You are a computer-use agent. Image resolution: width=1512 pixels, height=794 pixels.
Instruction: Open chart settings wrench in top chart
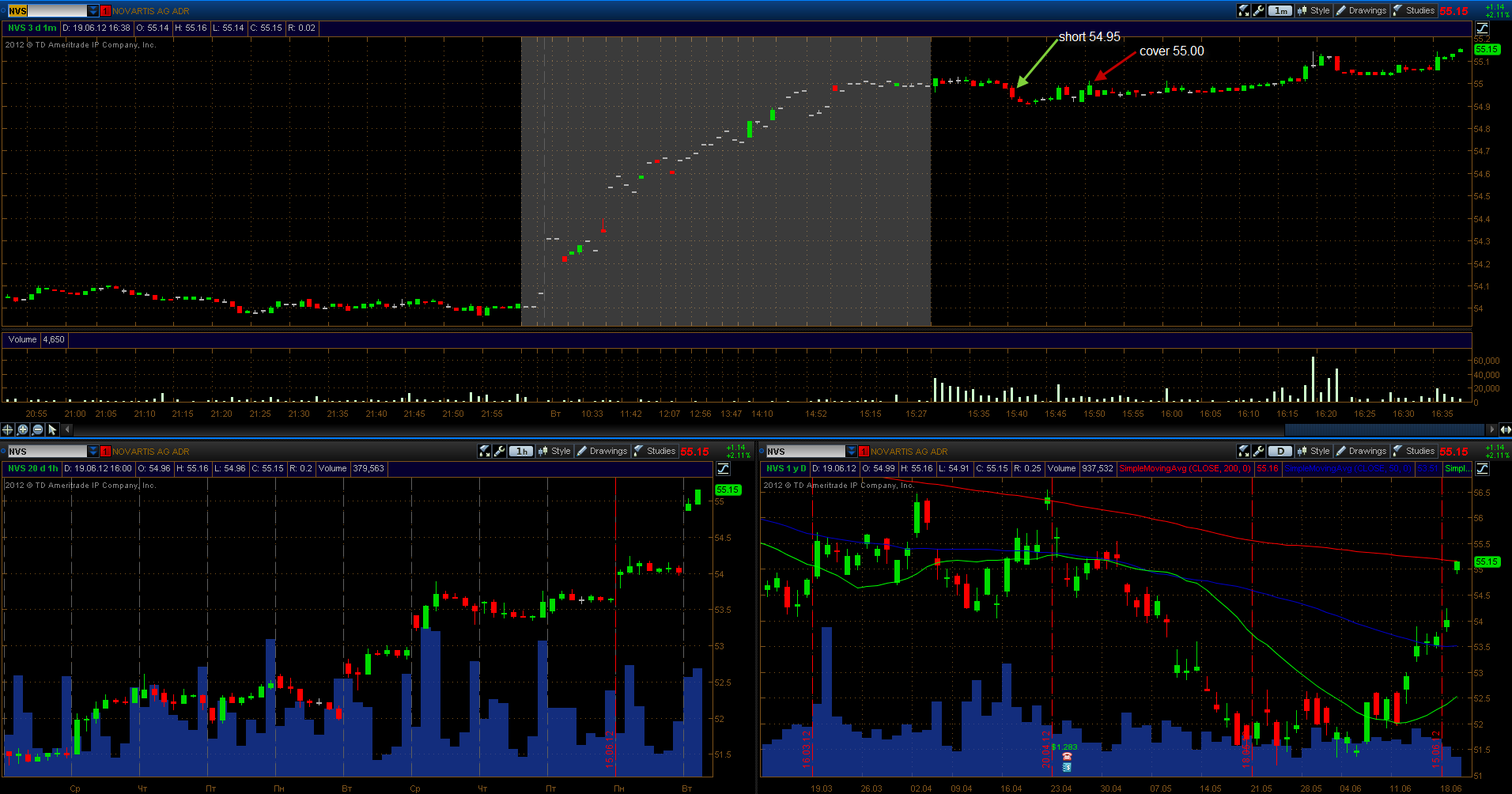point(1259,10)
